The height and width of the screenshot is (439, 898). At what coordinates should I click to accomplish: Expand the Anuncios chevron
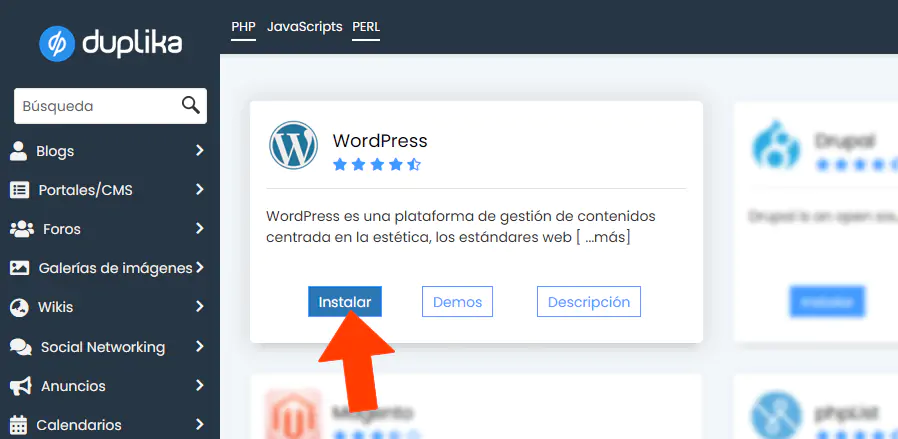coord(199,385)
